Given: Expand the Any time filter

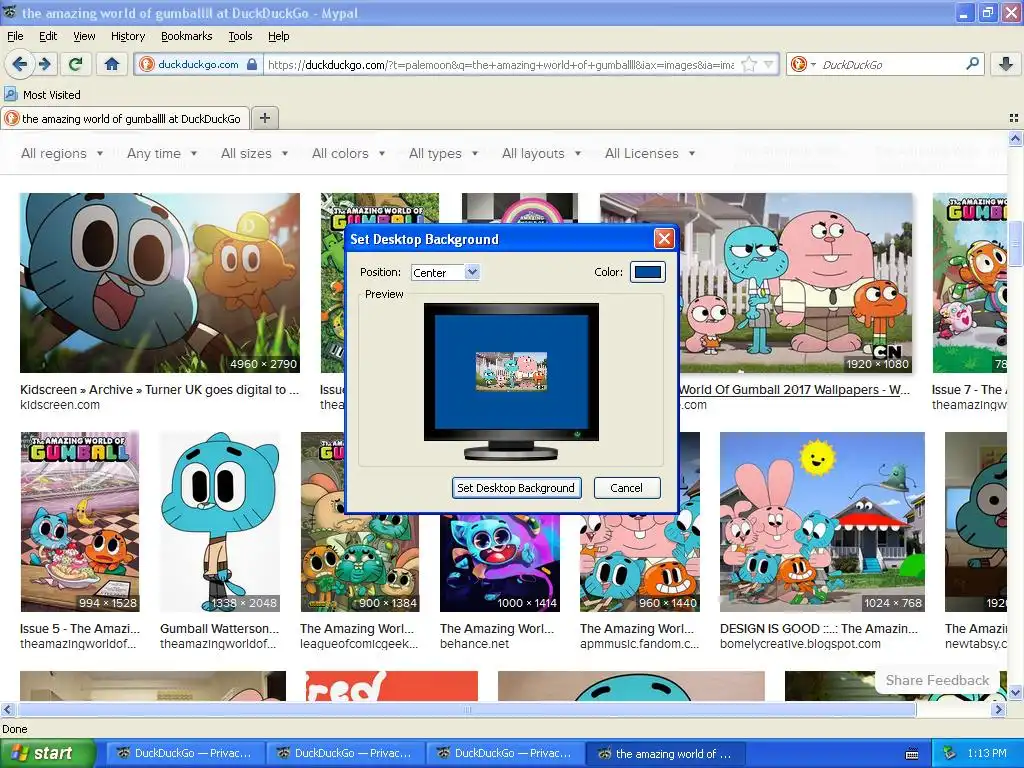Looking at the screenshot, I should click(x=162, y=153).
